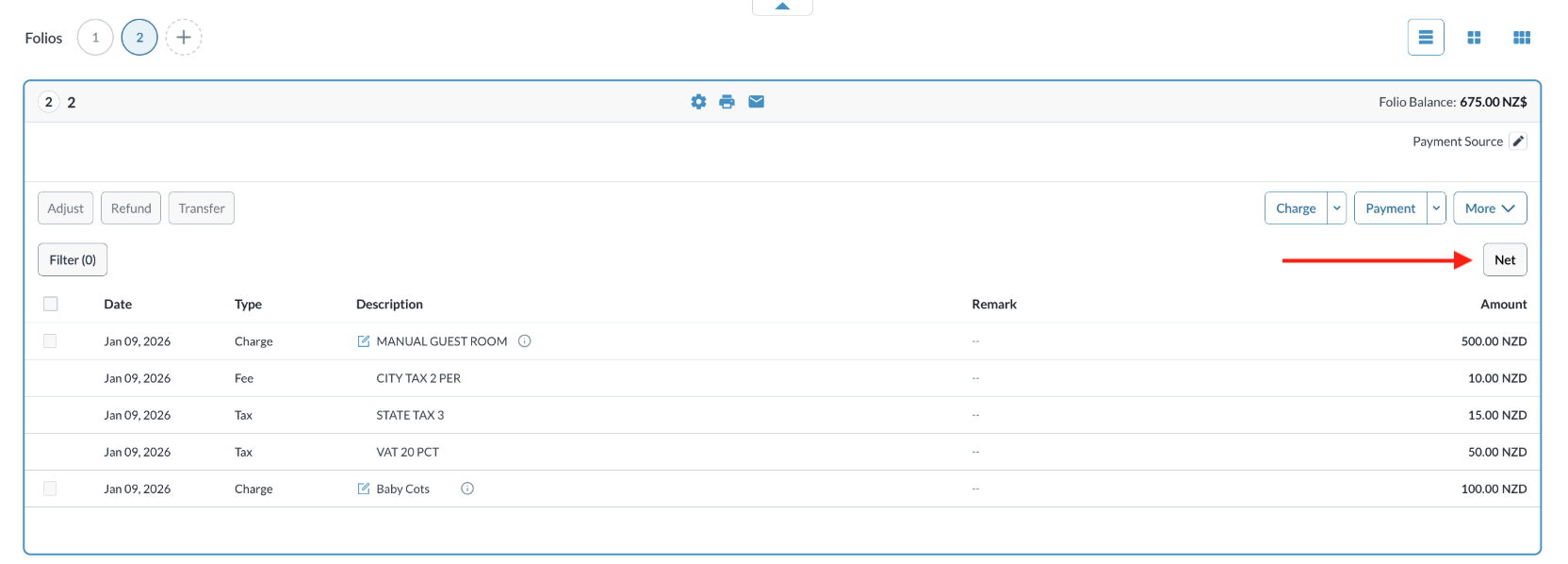Collapse the top panel arrow

782,7
